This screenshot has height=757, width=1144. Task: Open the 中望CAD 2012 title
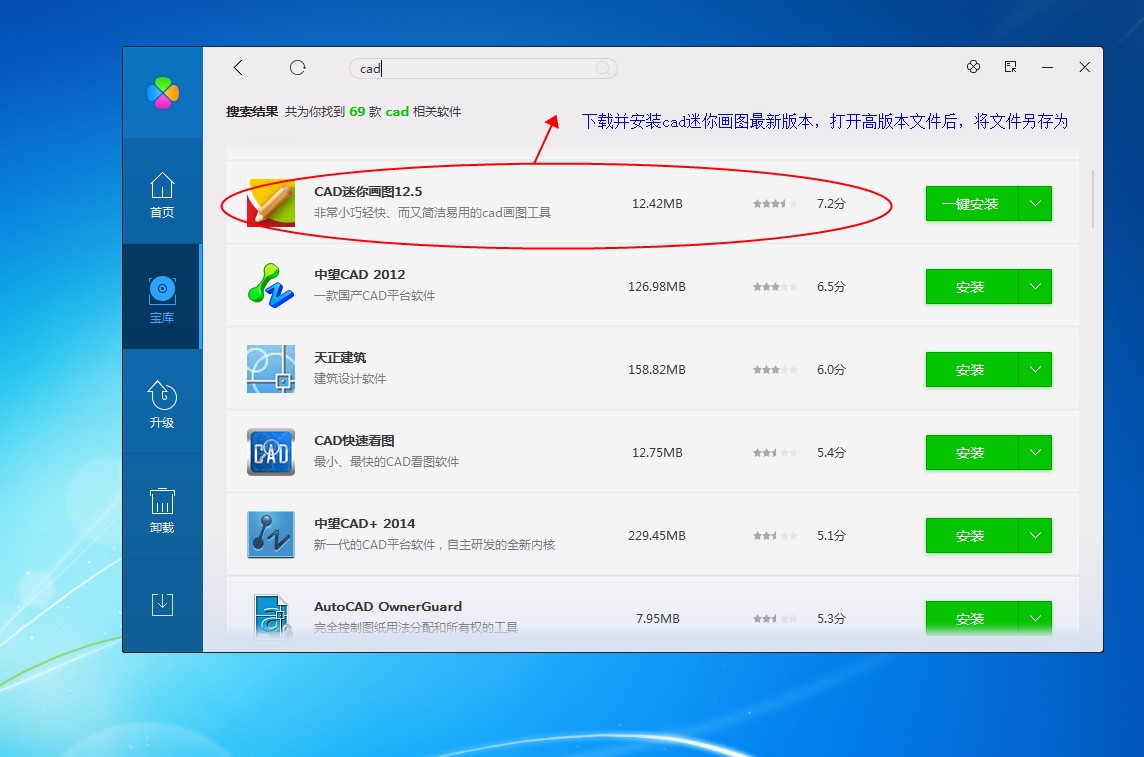coord(359,275)
